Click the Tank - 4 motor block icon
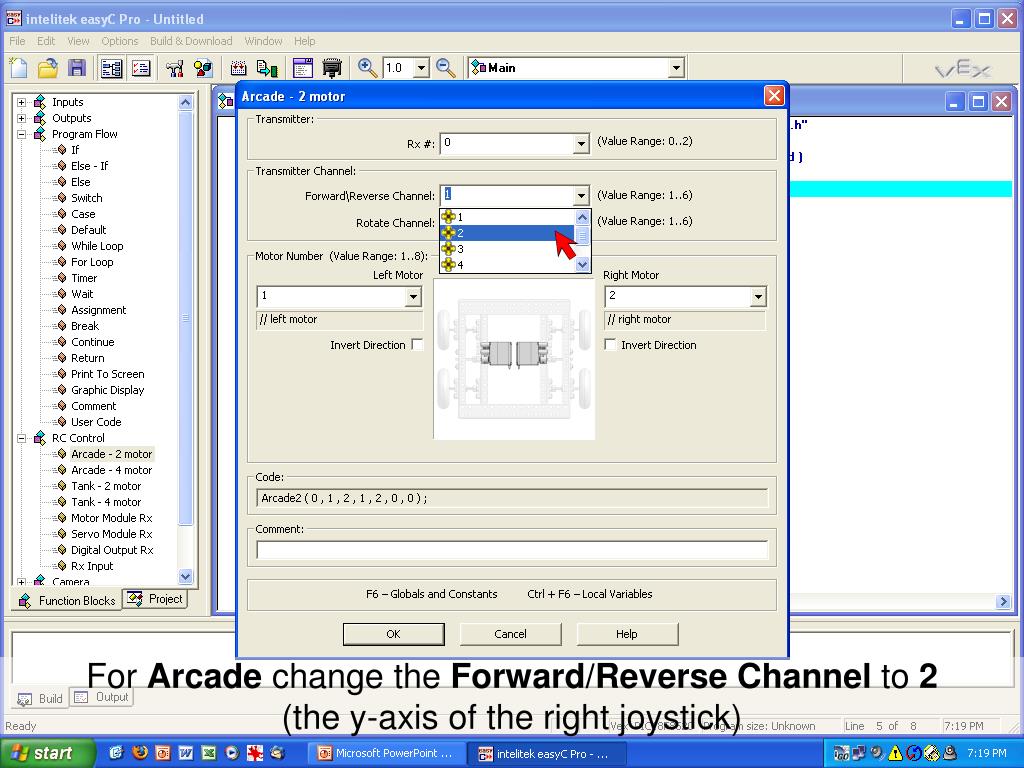Viewport: 1024px width, 768px height. (x=61, y=502)
